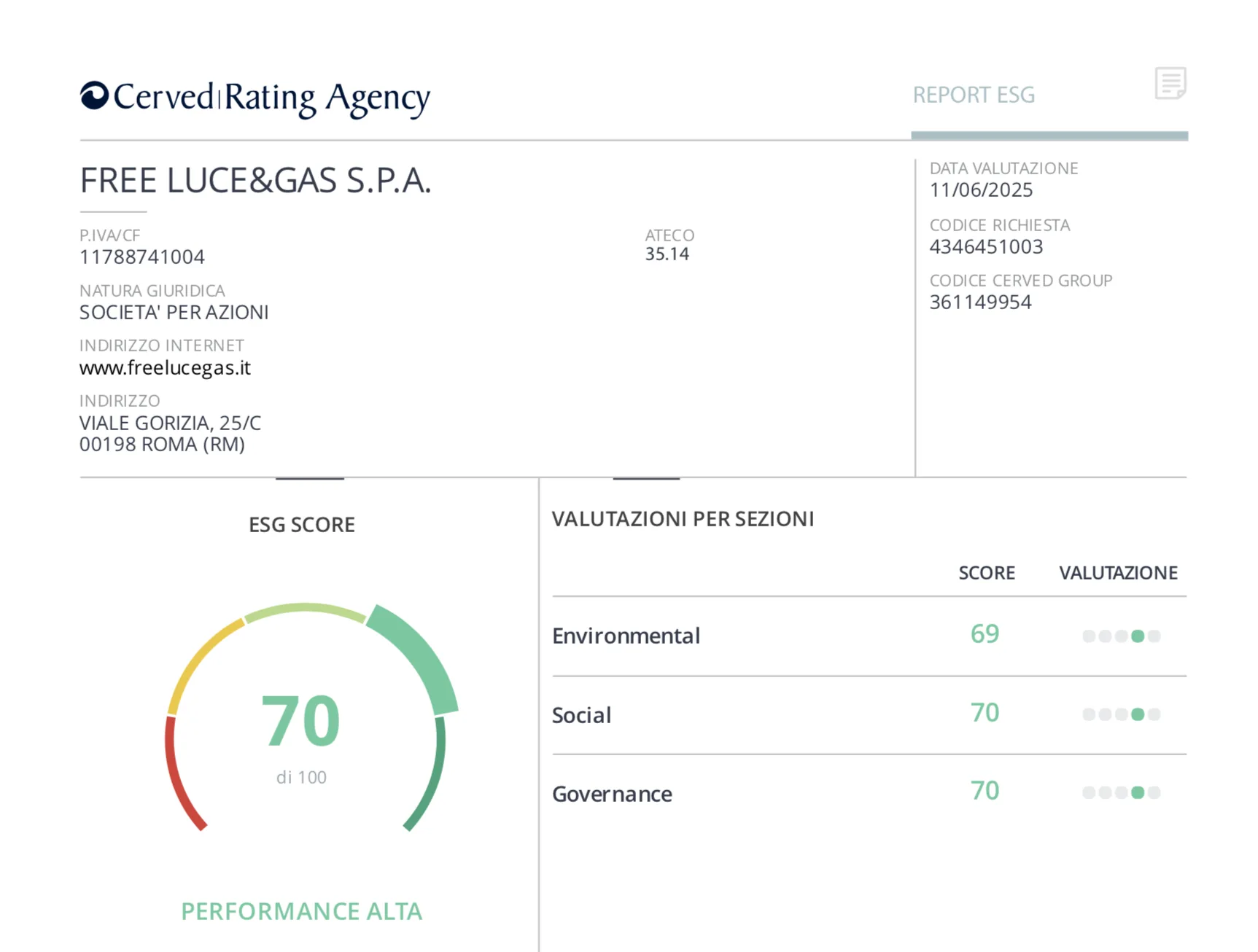1258x952 pixels.
Task: Click the 00198 ROMA (RM) line
Action: coord(162,444)
